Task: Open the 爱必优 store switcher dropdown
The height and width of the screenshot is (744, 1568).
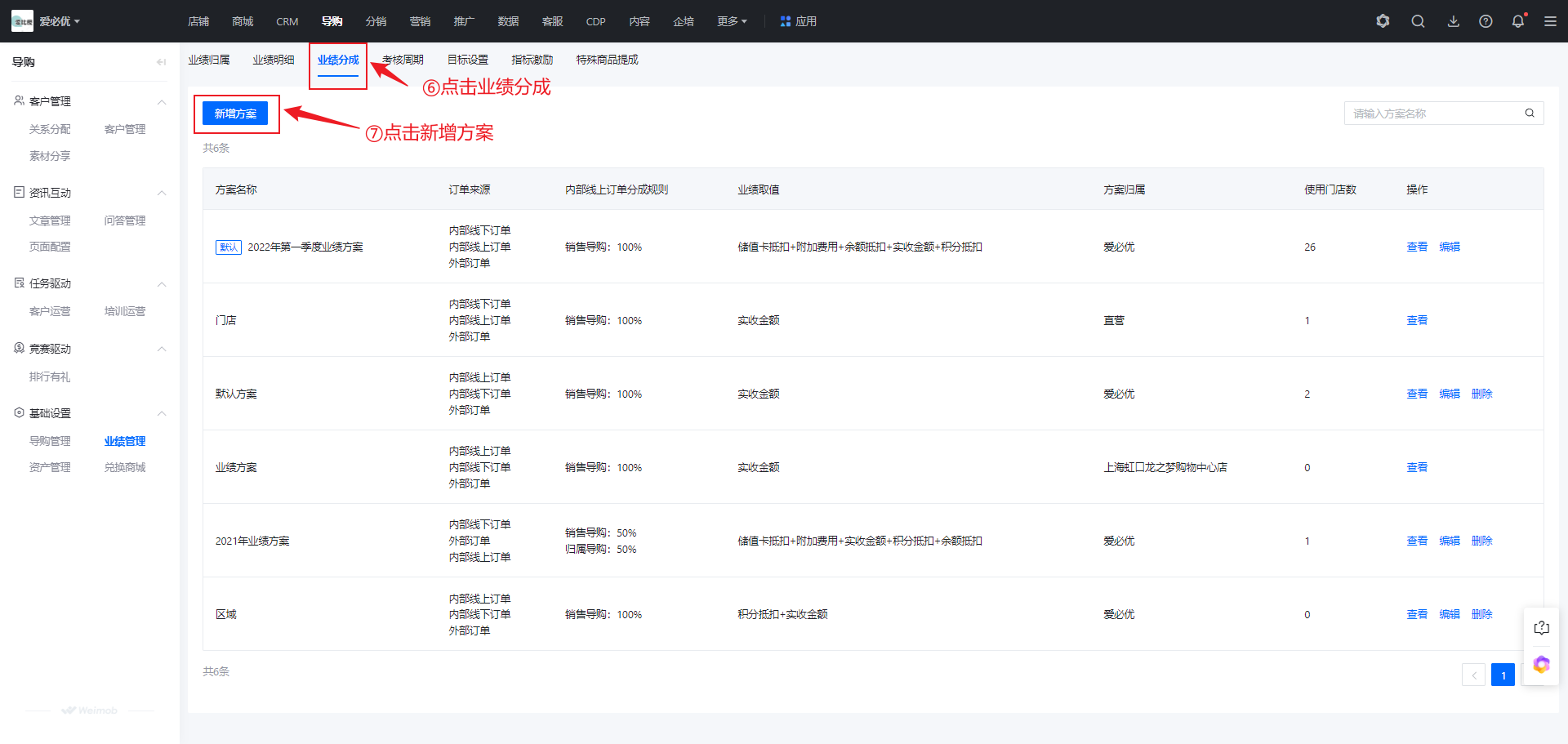Action: 60,21
